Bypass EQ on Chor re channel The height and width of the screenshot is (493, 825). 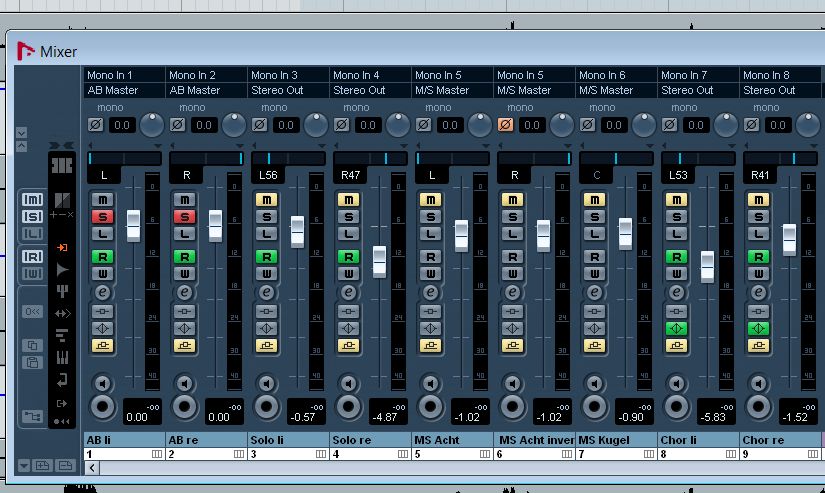click(758, 328)
